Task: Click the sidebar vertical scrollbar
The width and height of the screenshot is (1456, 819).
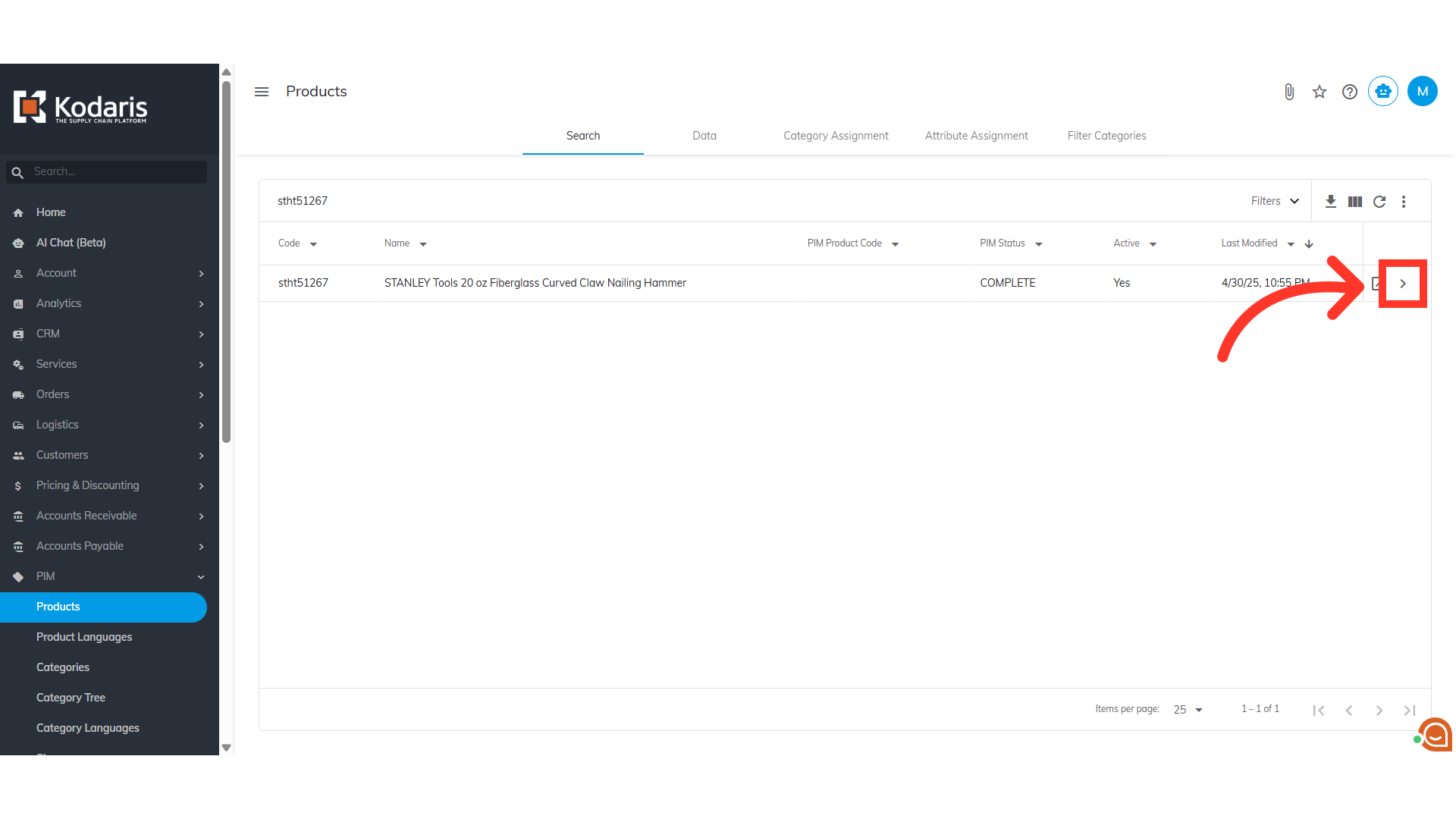Action: point(226,262)
